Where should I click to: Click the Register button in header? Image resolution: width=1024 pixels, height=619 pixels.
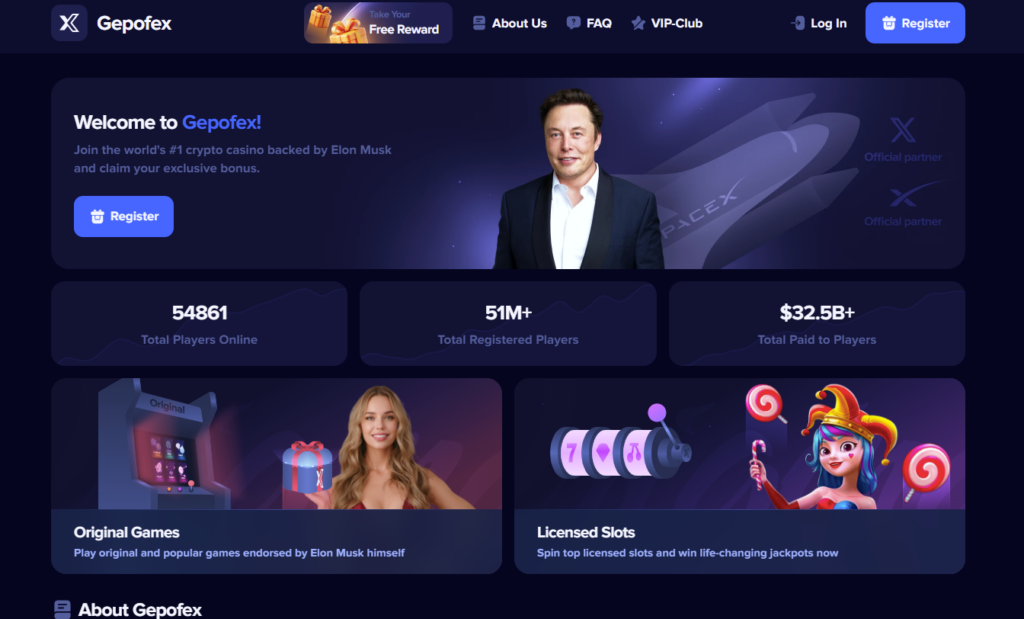click(x=915, y=23)
